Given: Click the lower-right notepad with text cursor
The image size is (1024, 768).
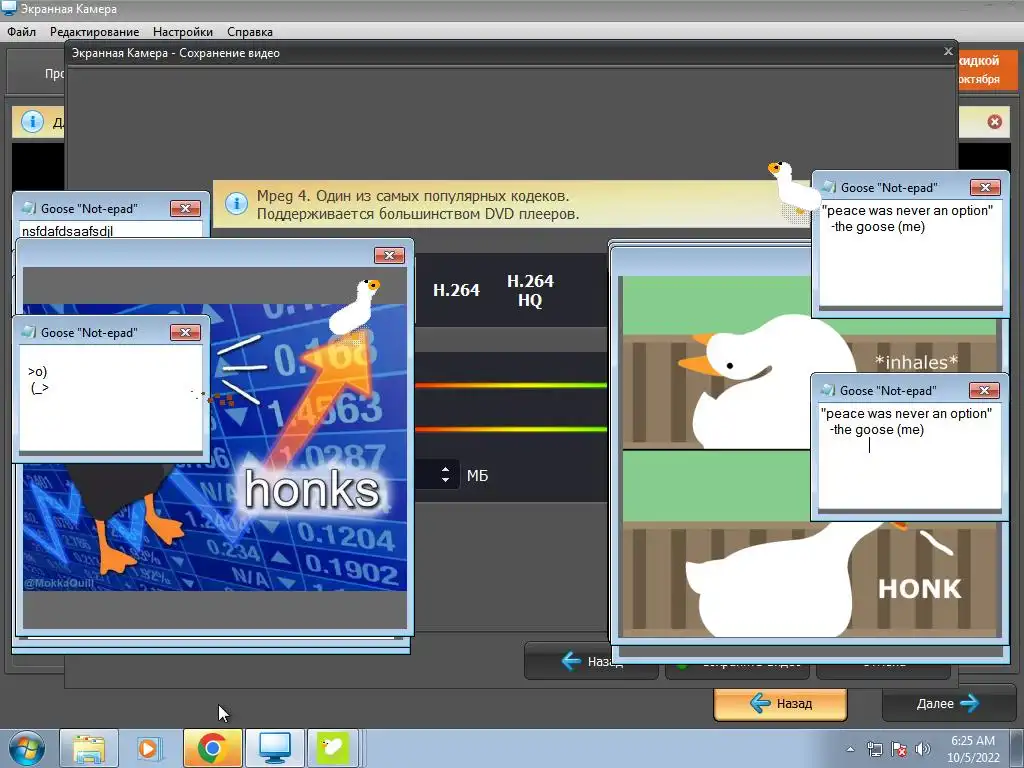Looking at the screenshot, I should (x=909, y=457).
